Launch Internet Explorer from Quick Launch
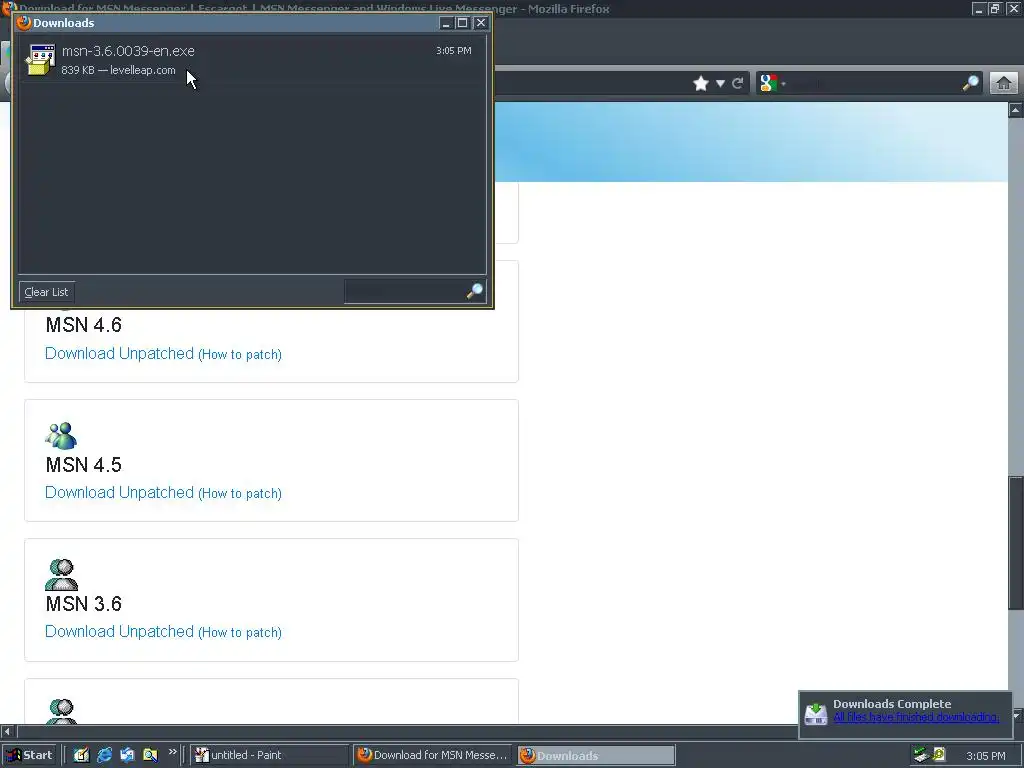The width and height of the screenshot is (1024, 768). 104,755
